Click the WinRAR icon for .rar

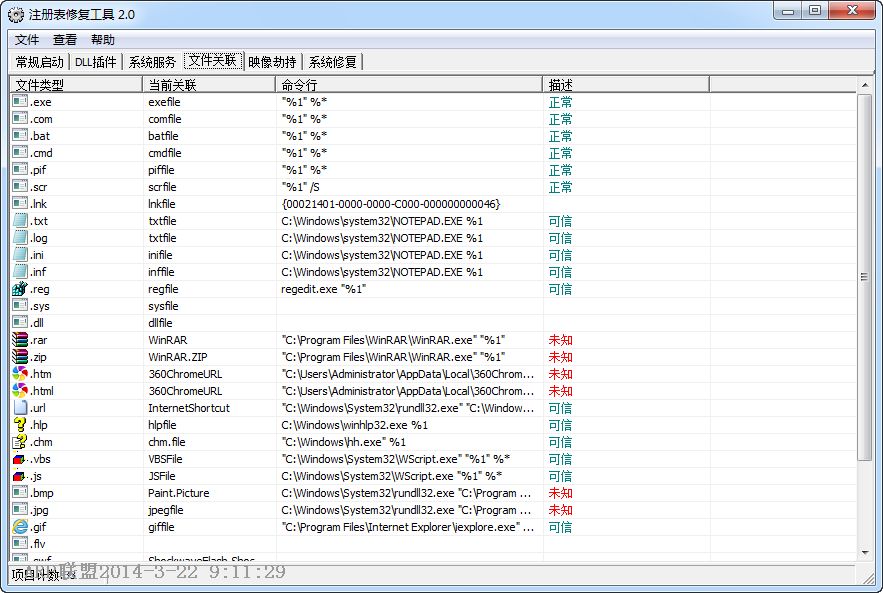[20, 340]
